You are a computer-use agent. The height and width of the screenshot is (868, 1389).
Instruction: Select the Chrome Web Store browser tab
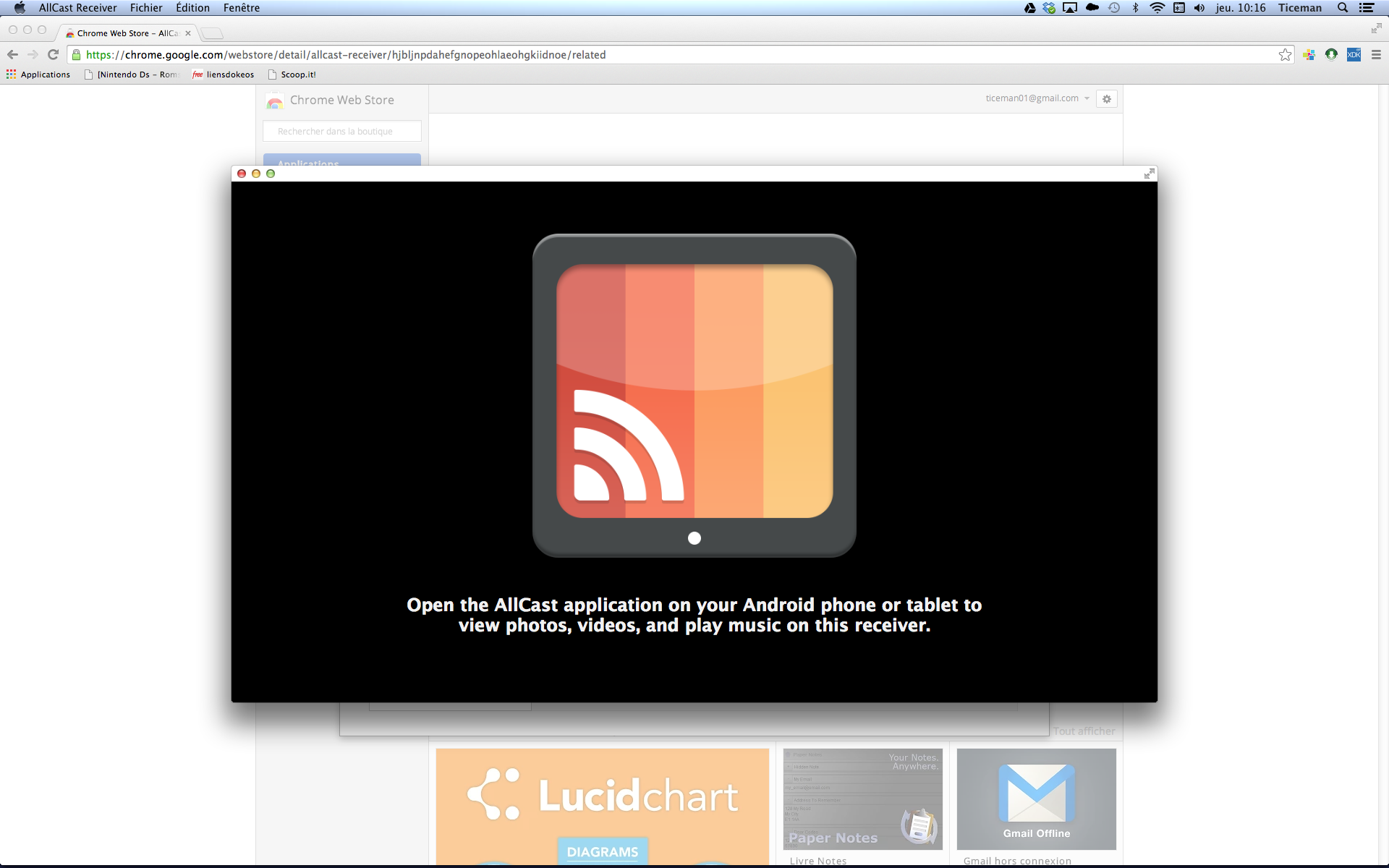pyautogui.click(x=127, y=33)
